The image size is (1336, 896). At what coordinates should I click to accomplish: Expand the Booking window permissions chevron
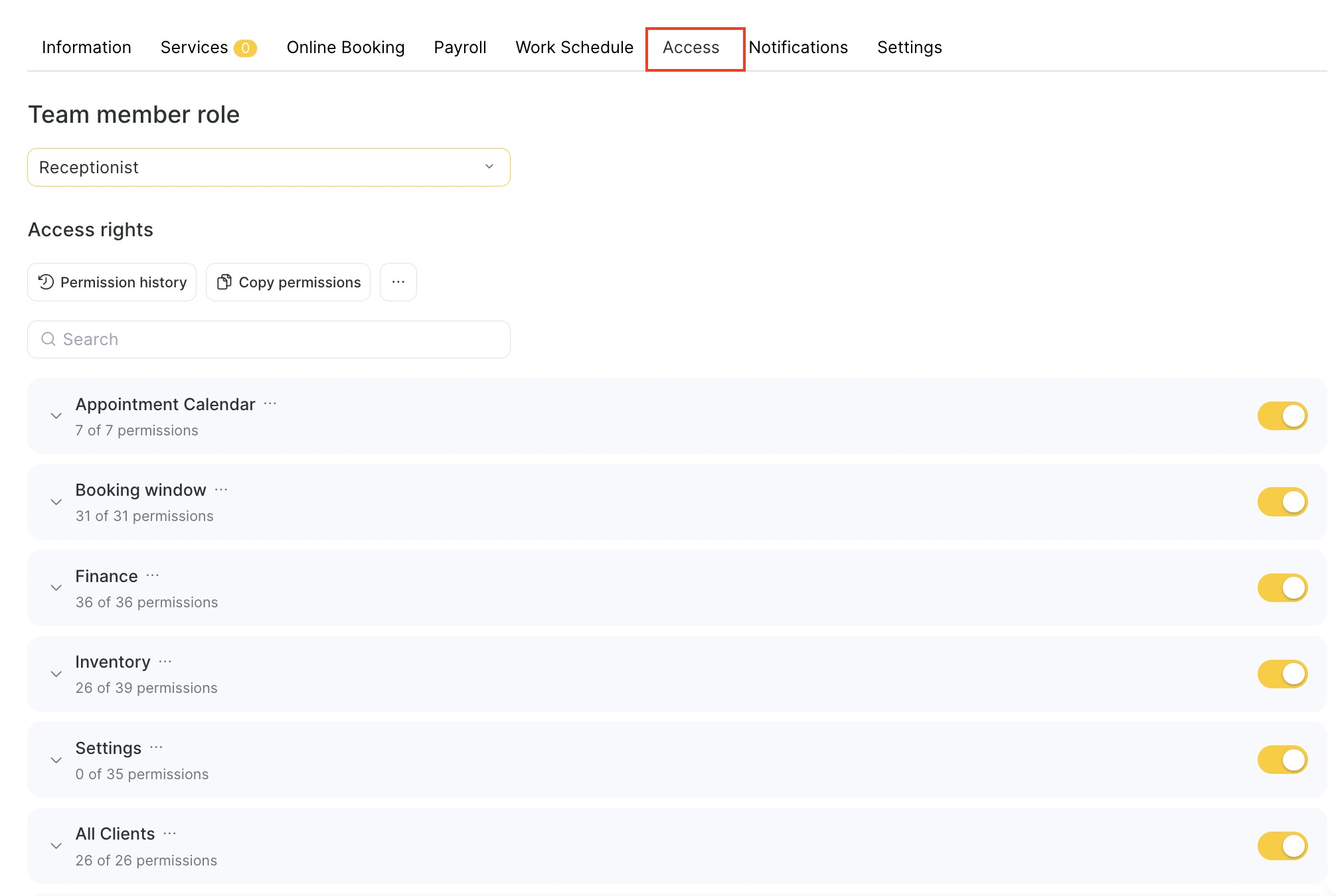(56, 502)
